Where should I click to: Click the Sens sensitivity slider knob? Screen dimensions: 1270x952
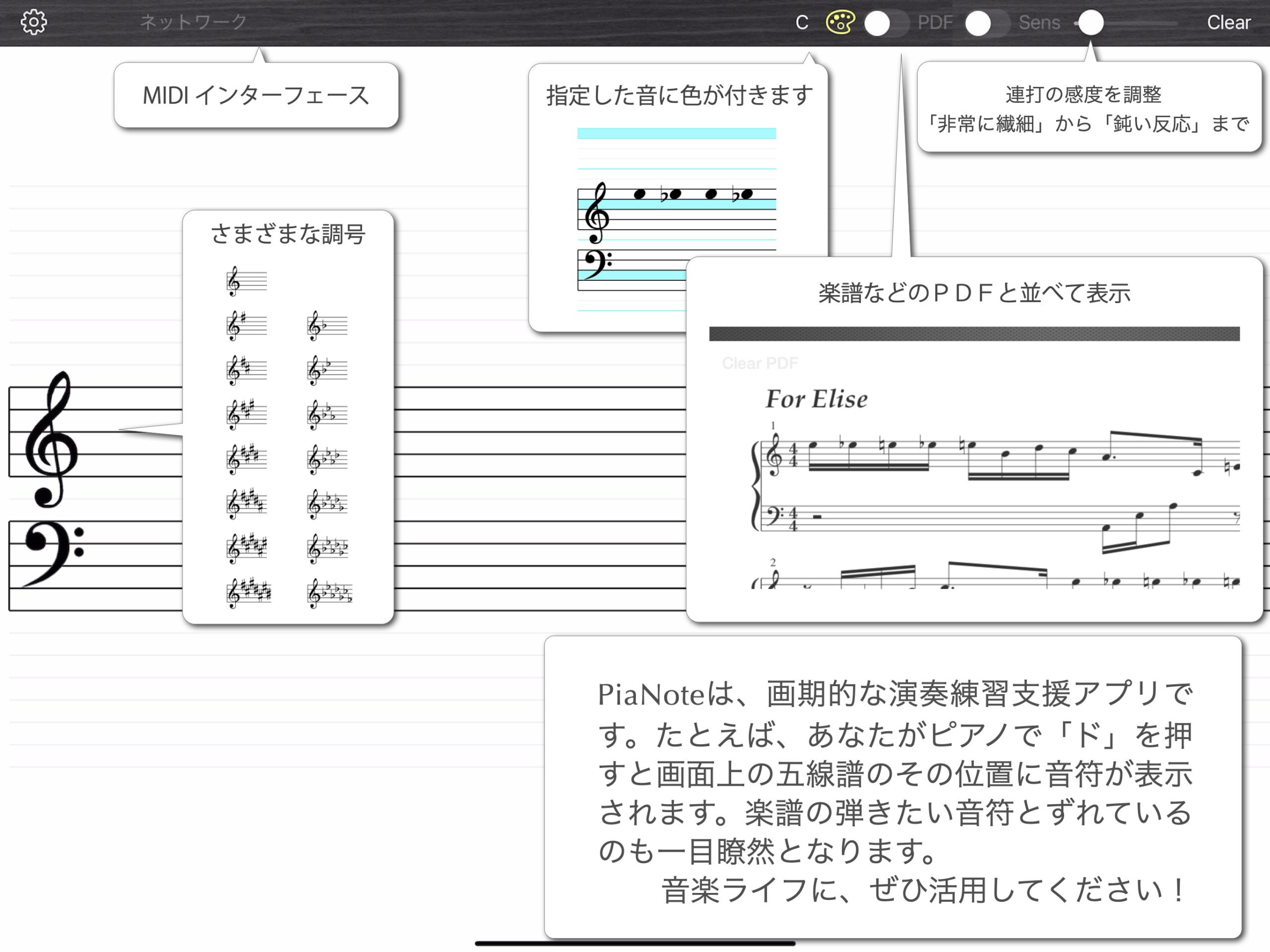point(1090,23)
